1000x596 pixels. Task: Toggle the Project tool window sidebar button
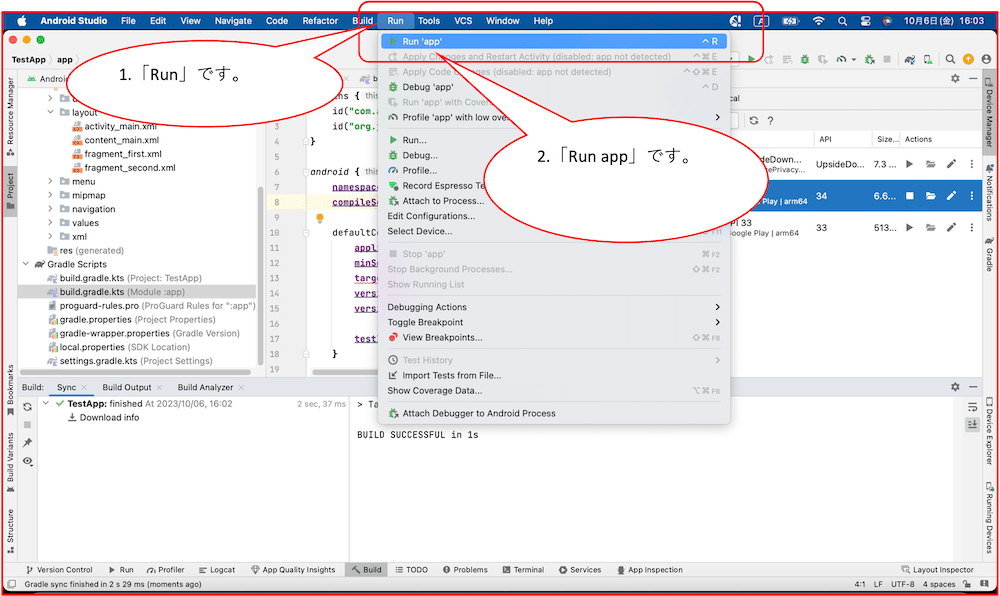coord(10,191)
